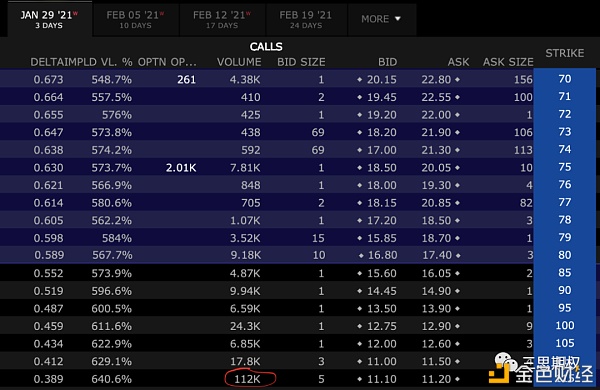Image resolution: width=600 pixels, height=390 pixels.
Task: Click the ask diamond next to 16.05
Action: click(x=457, y=273)
